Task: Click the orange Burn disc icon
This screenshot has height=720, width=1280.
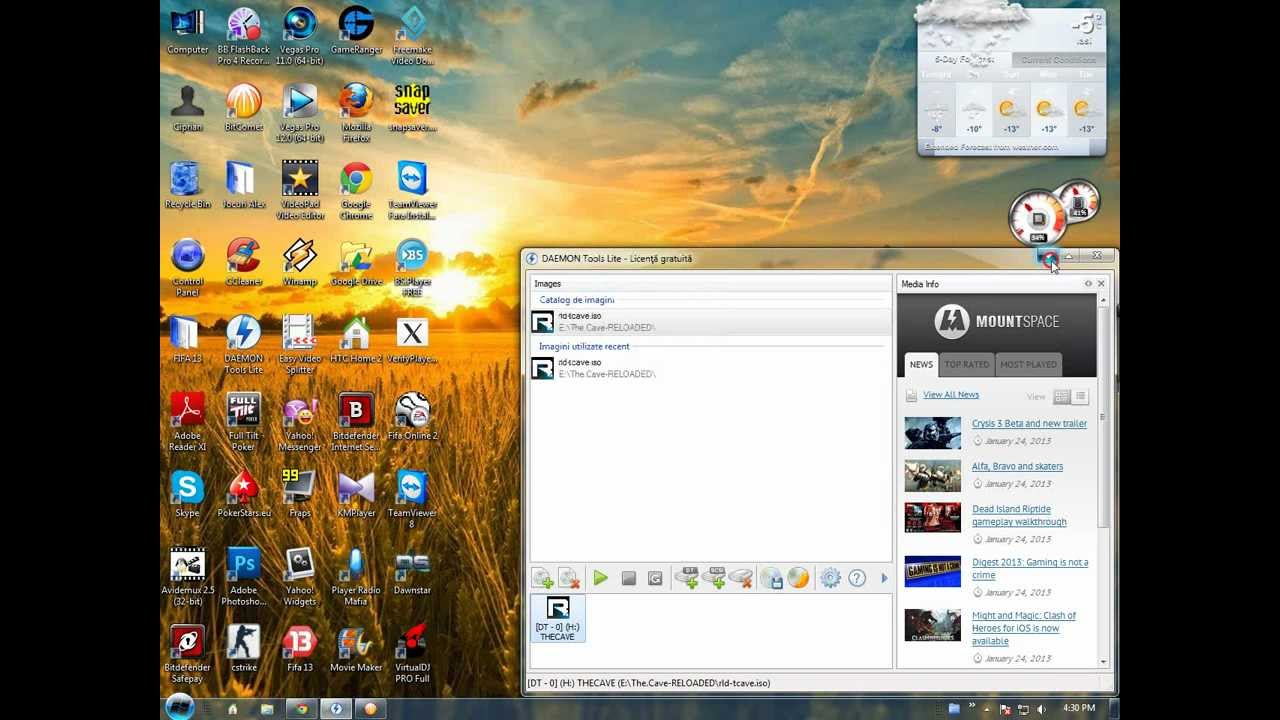Action: coord(798,578)
